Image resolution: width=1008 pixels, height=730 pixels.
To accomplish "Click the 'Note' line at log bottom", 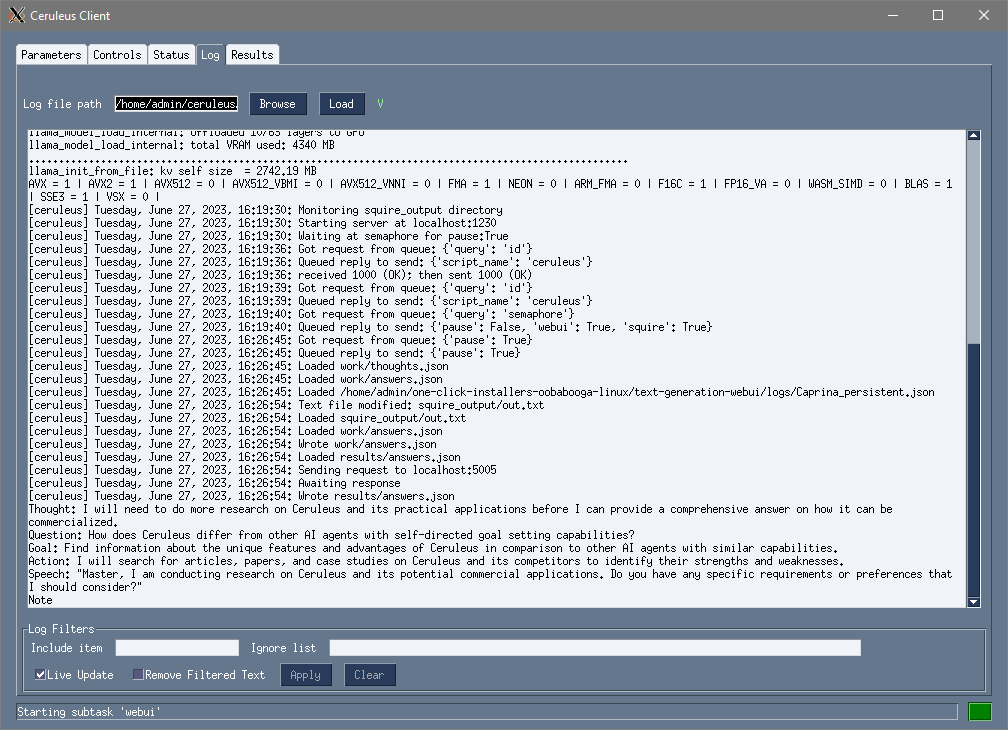I will pos(40,600).
